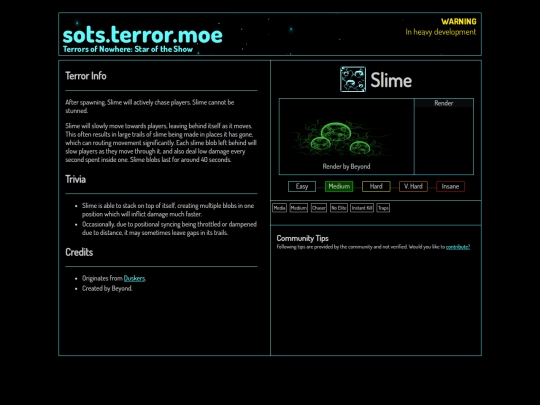The height and width of the screenshot is (405, 540).
Task: Click the Terror Info heading
Action: [86, 76]
